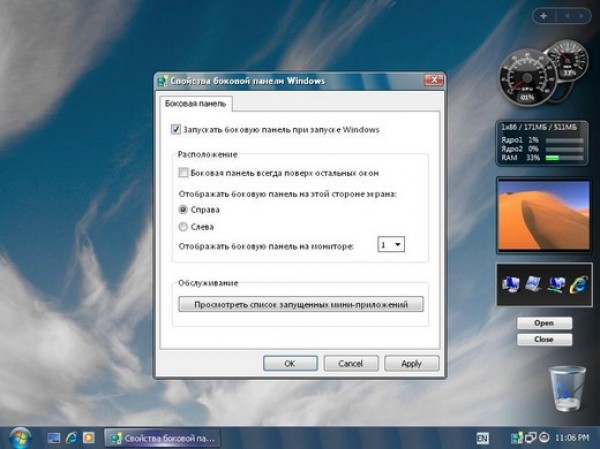The width and height of the screenshot is (600, 449).
Task: Select the Боковая панель tab
Action: [x=196, y=104]
